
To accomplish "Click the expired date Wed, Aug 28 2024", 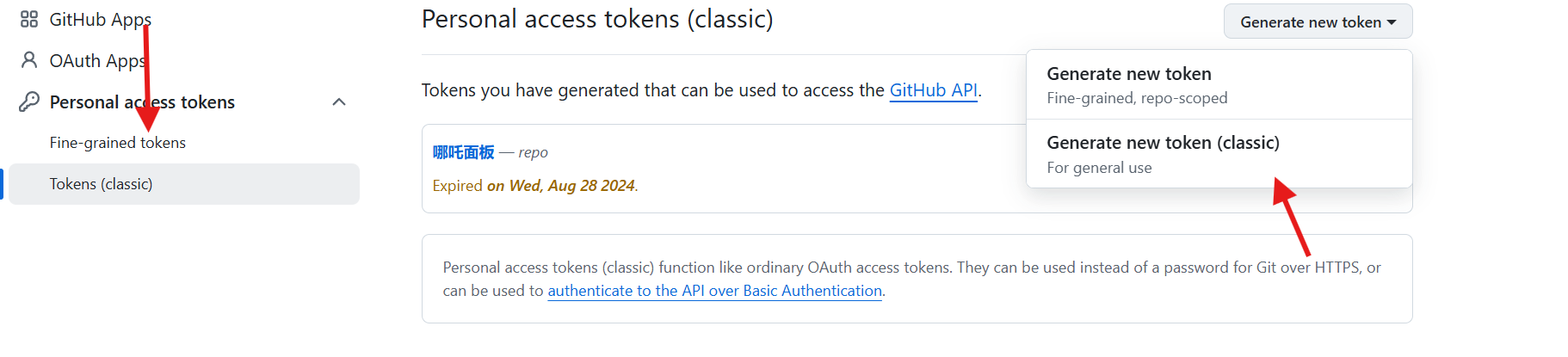I will click(571, 185).
